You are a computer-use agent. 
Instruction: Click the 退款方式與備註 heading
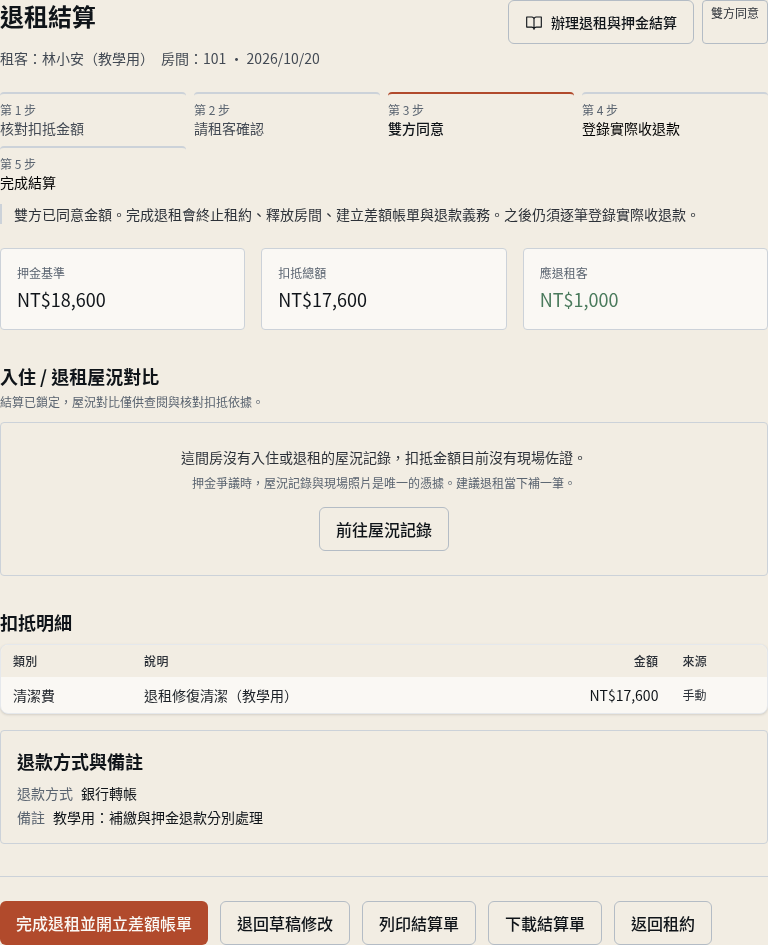[x=80, y=762]
